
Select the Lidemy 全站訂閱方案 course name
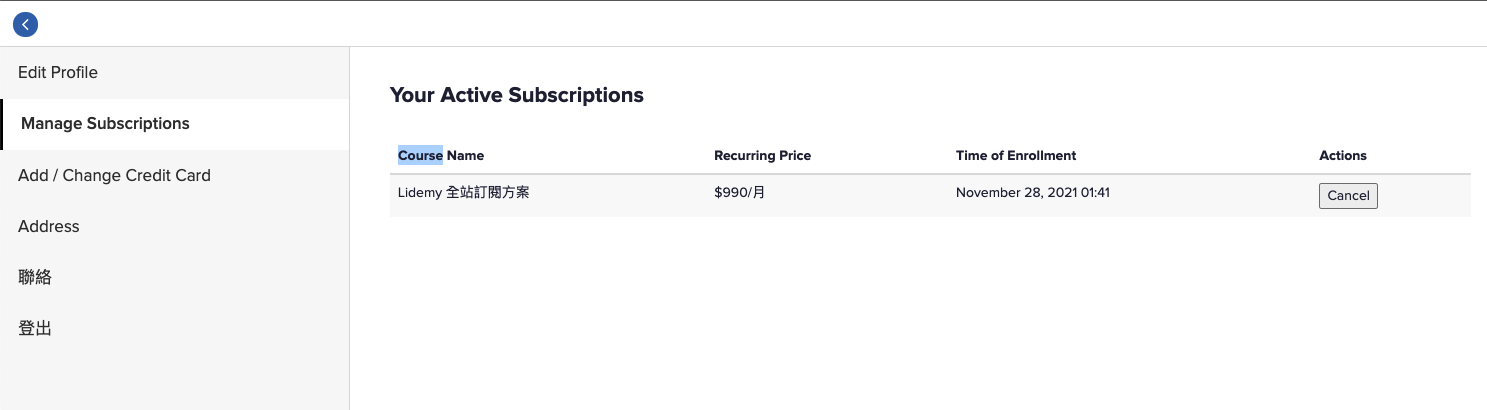(x=463, y=192)
